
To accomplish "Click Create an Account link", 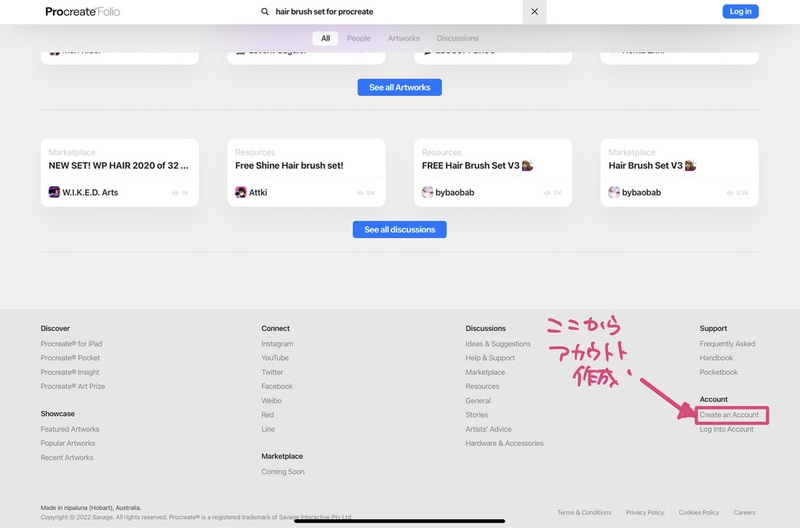I will click(x=729, y=415).
